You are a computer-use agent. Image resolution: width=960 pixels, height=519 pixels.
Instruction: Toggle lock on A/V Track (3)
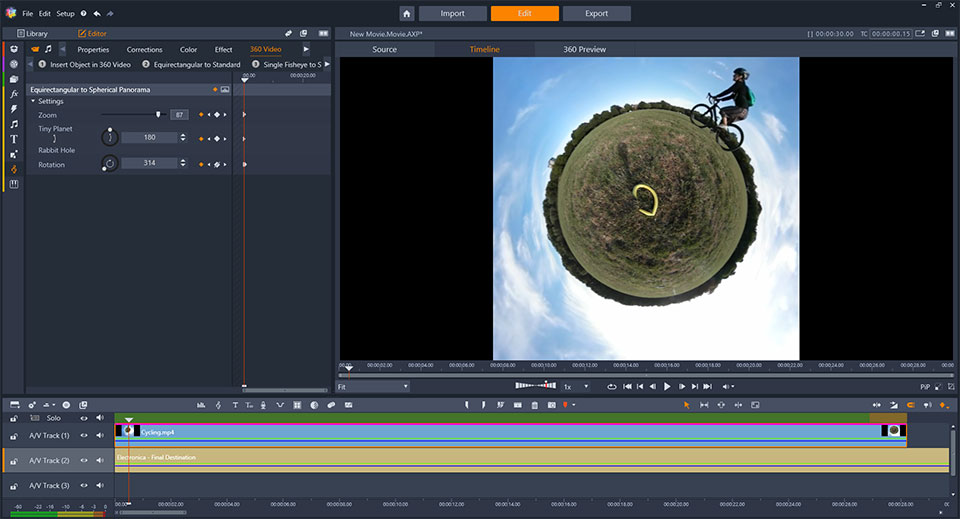point(13,486)
